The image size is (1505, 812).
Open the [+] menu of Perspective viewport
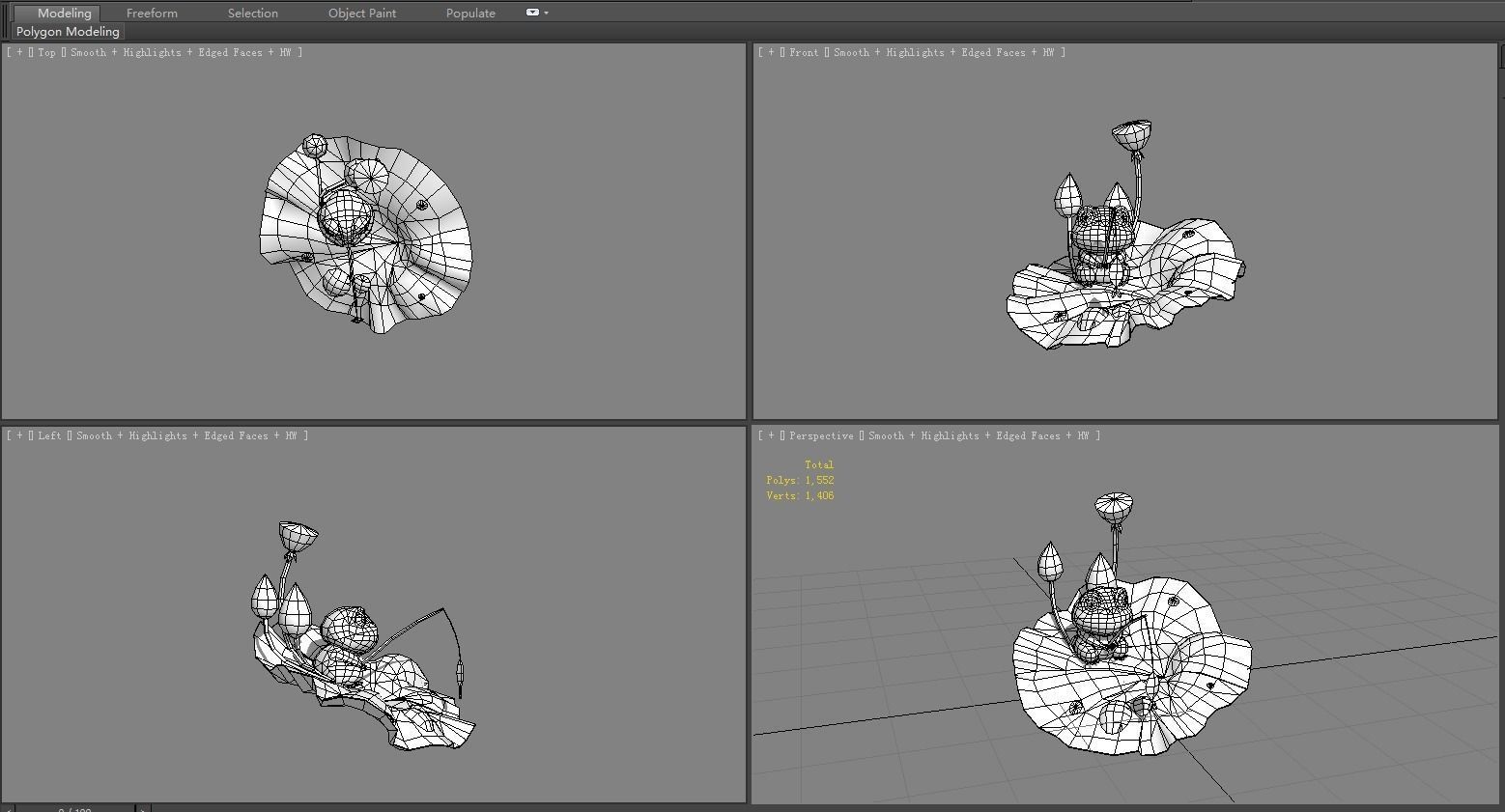pos(771,435)
